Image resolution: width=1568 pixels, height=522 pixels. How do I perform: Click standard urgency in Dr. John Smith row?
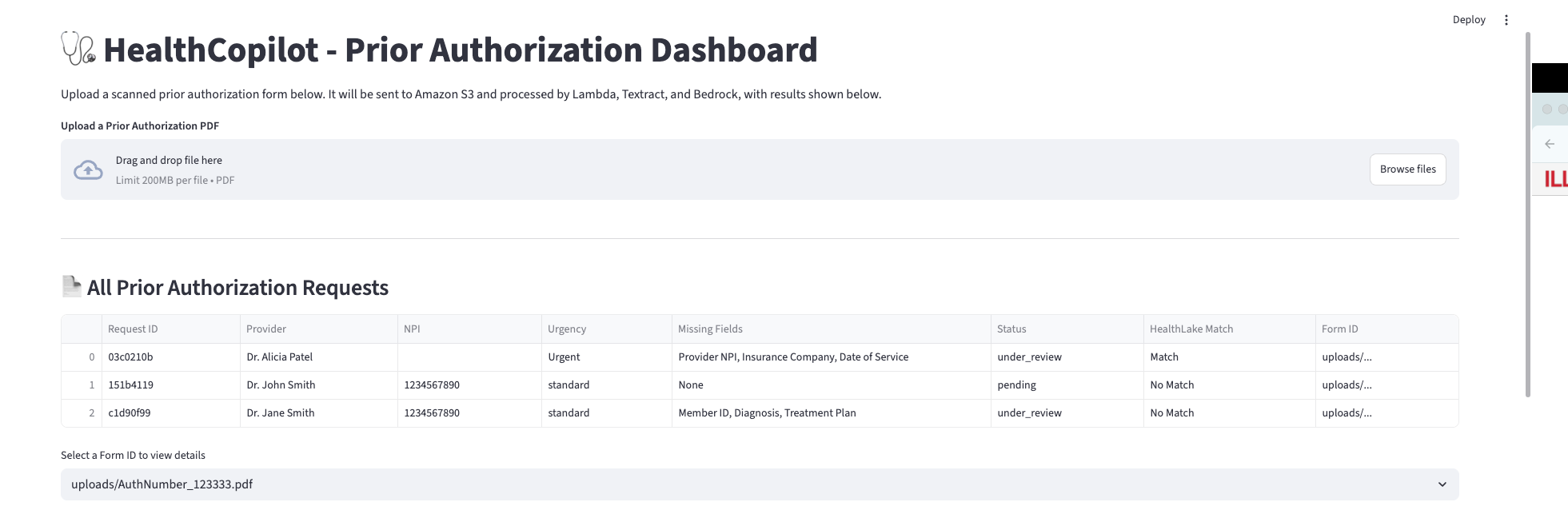coord(607,385)
